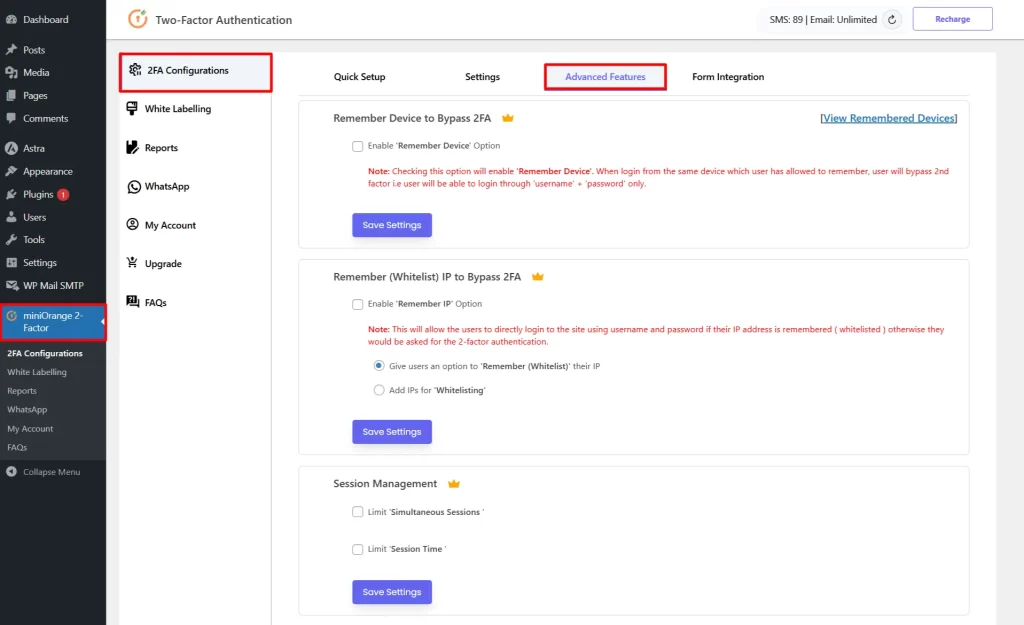Open the FAQs icon in sidebar
The height and width of the screenshot is (625, 1024).
[133, 302]
